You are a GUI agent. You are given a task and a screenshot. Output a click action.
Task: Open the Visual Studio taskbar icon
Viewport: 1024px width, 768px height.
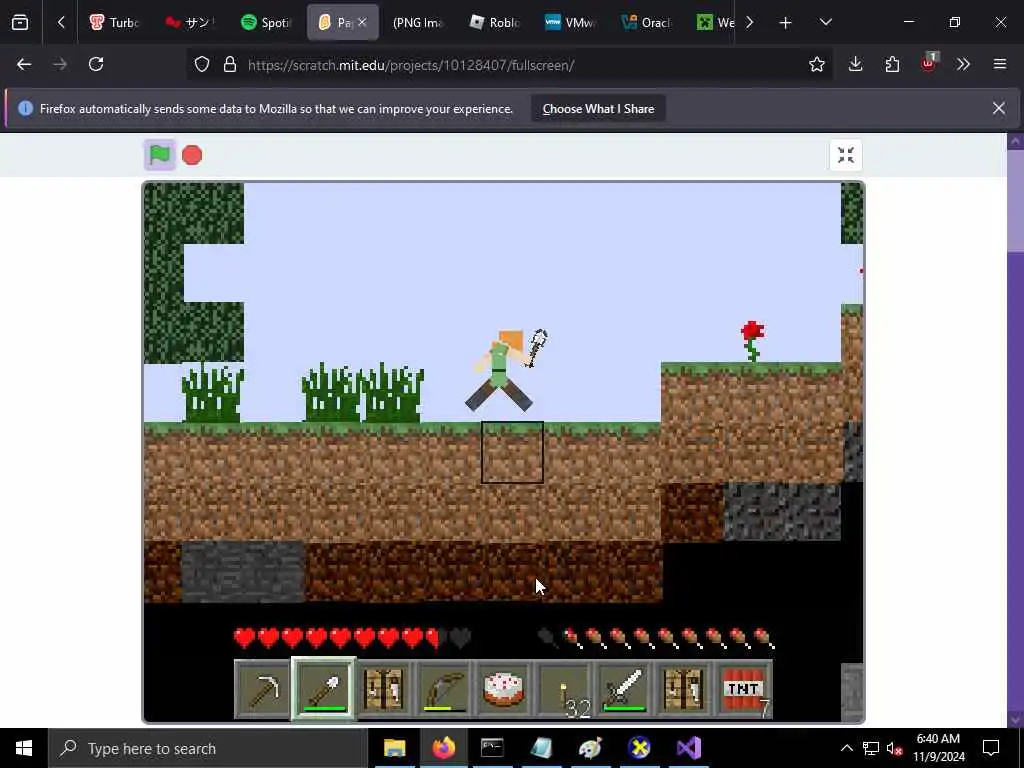click(689, 748)
